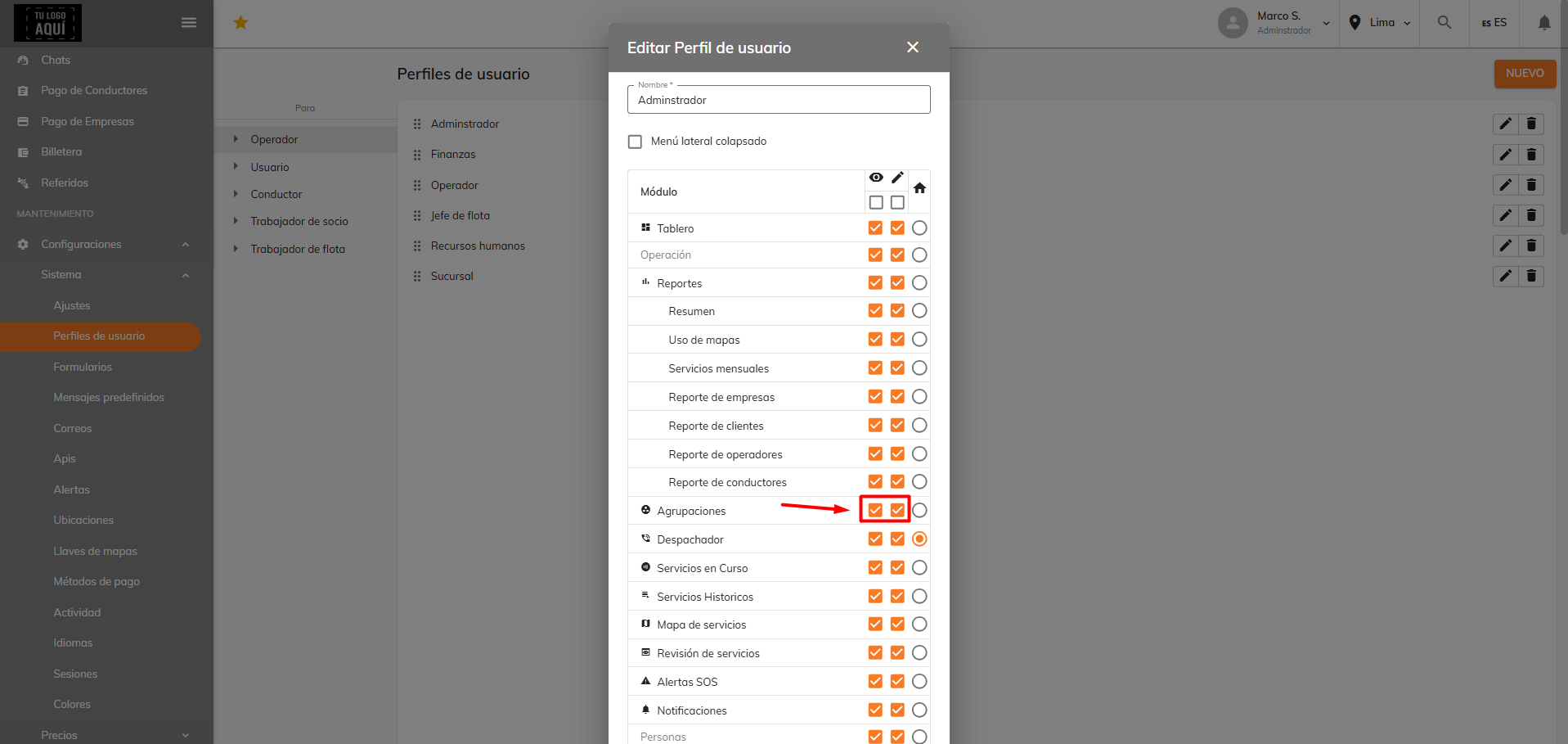Open the search magnifier icon
The height and width of the screenshot is (744, 1568).
(1444, 23)
